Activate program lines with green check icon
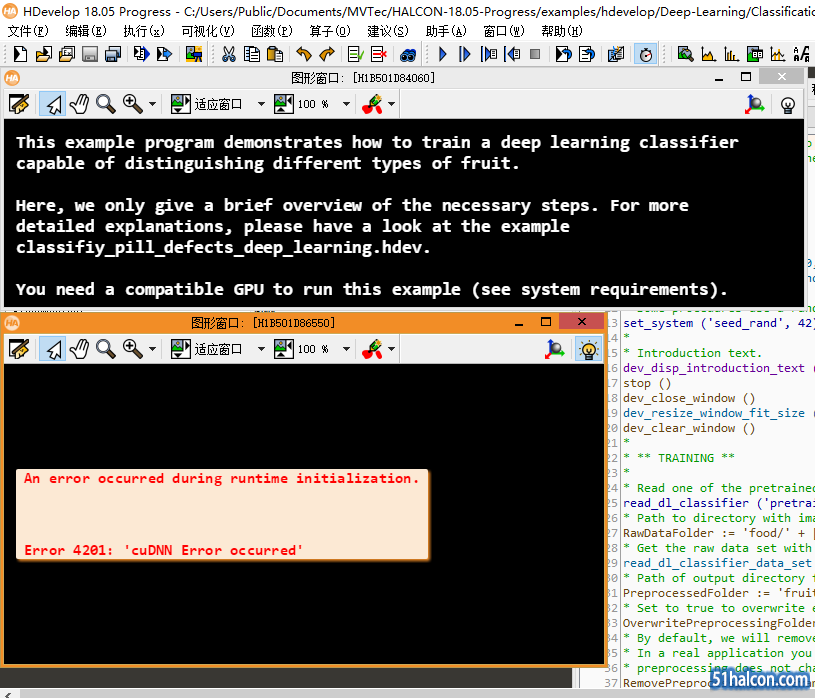Image resolution: width=815 pixels, height=698 pixels. tap(356, 54)
